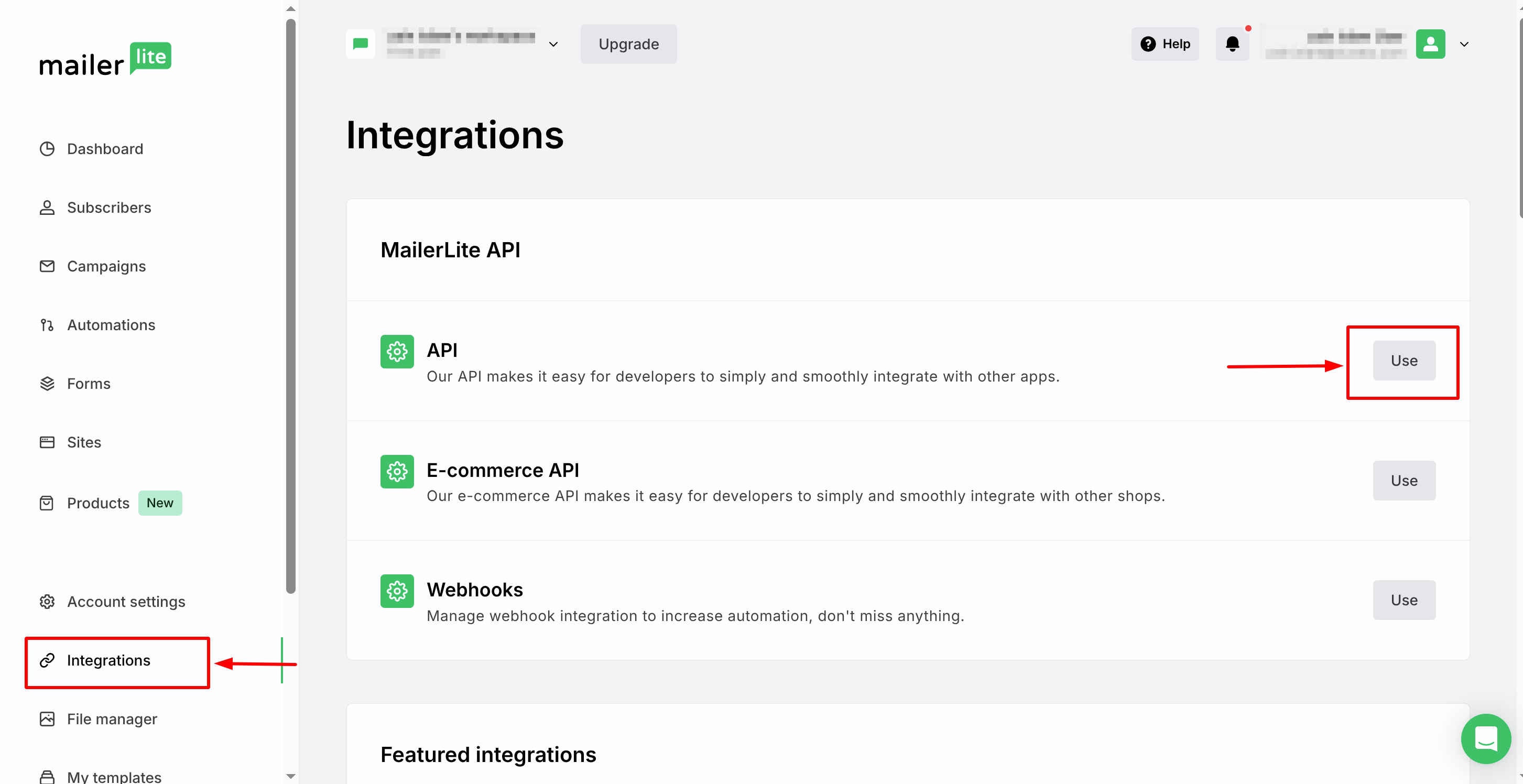1523x784 pixels.
Task: Click Use for E-commerce API
Action: click(x=1404, y=481)
